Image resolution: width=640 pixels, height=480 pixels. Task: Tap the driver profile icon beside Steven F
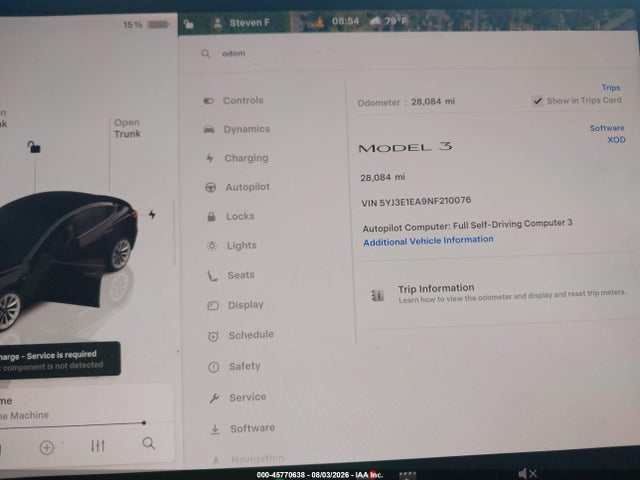click(218, 23)
